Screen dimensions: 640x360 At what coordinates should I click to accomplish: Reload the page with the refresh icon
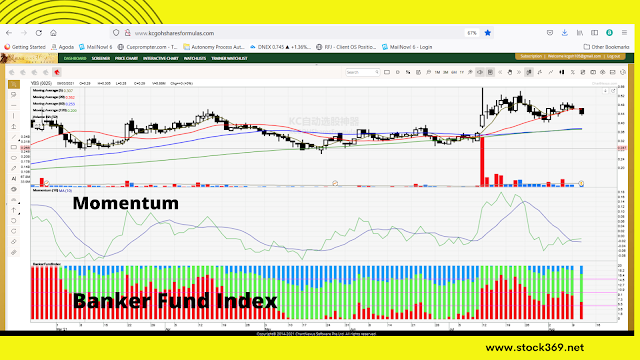(x=39, y=33)
